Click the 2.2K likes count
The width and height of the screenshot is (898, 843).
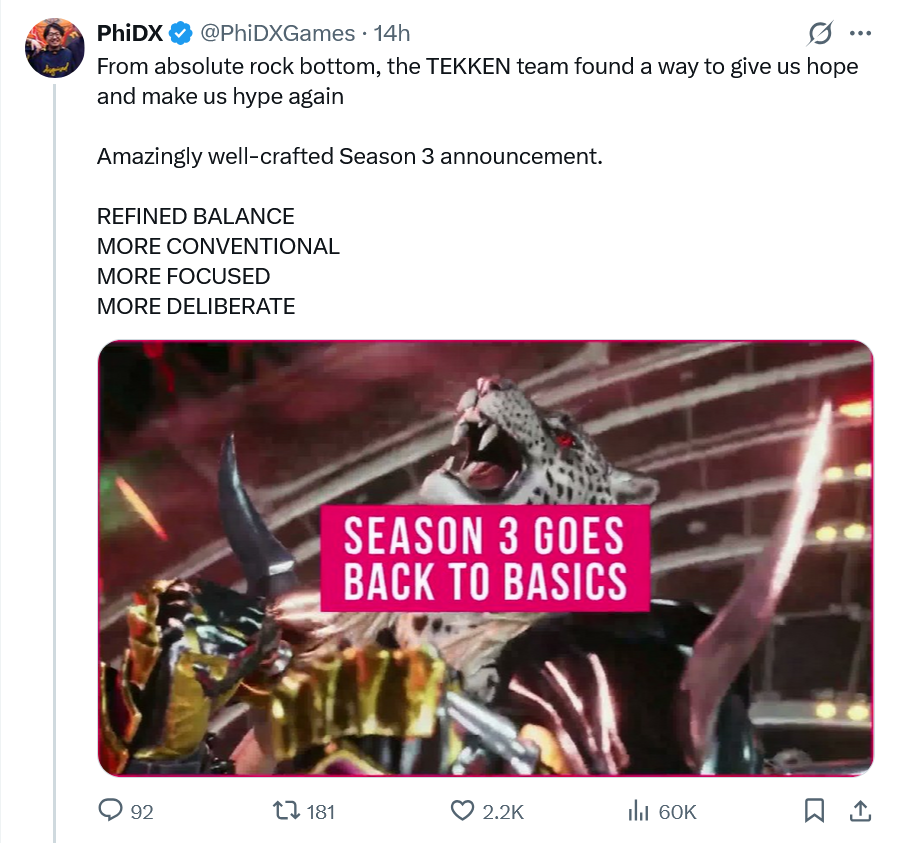click(x=503, y=812)
